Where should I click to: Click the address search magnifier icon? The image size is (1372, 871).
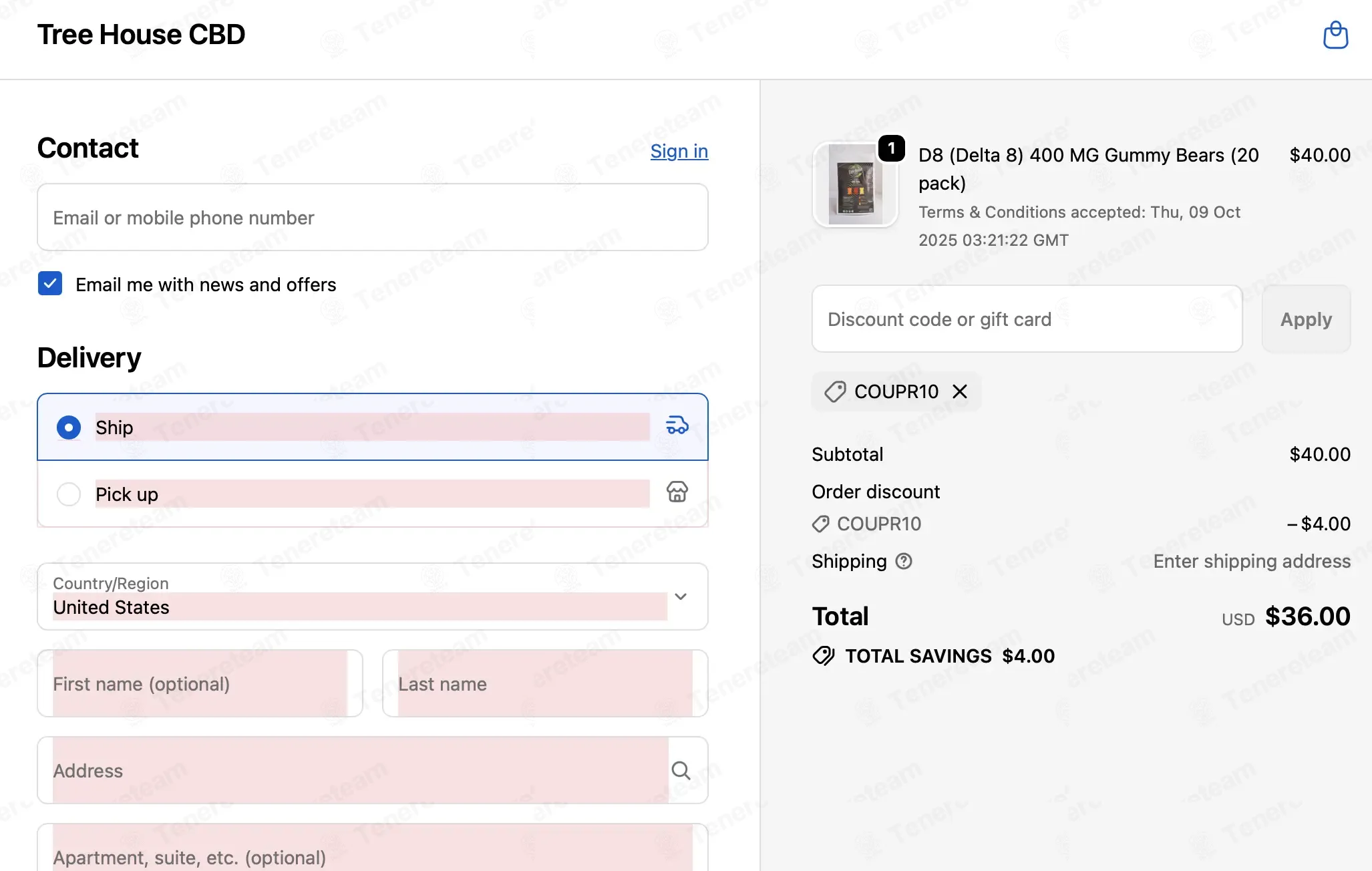click(681, 770)
